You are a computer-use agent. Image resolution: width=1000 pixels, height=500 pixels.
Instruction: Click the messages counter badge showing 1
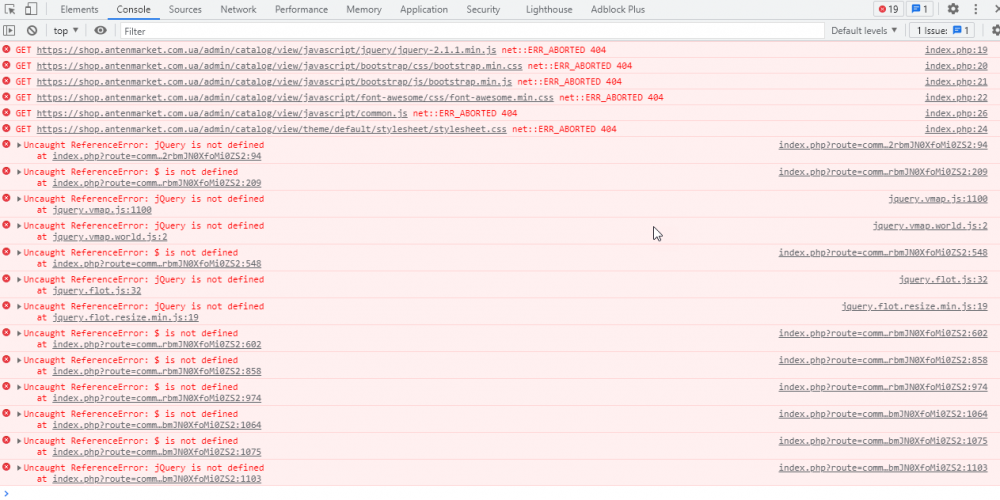(x=920, y=10)
